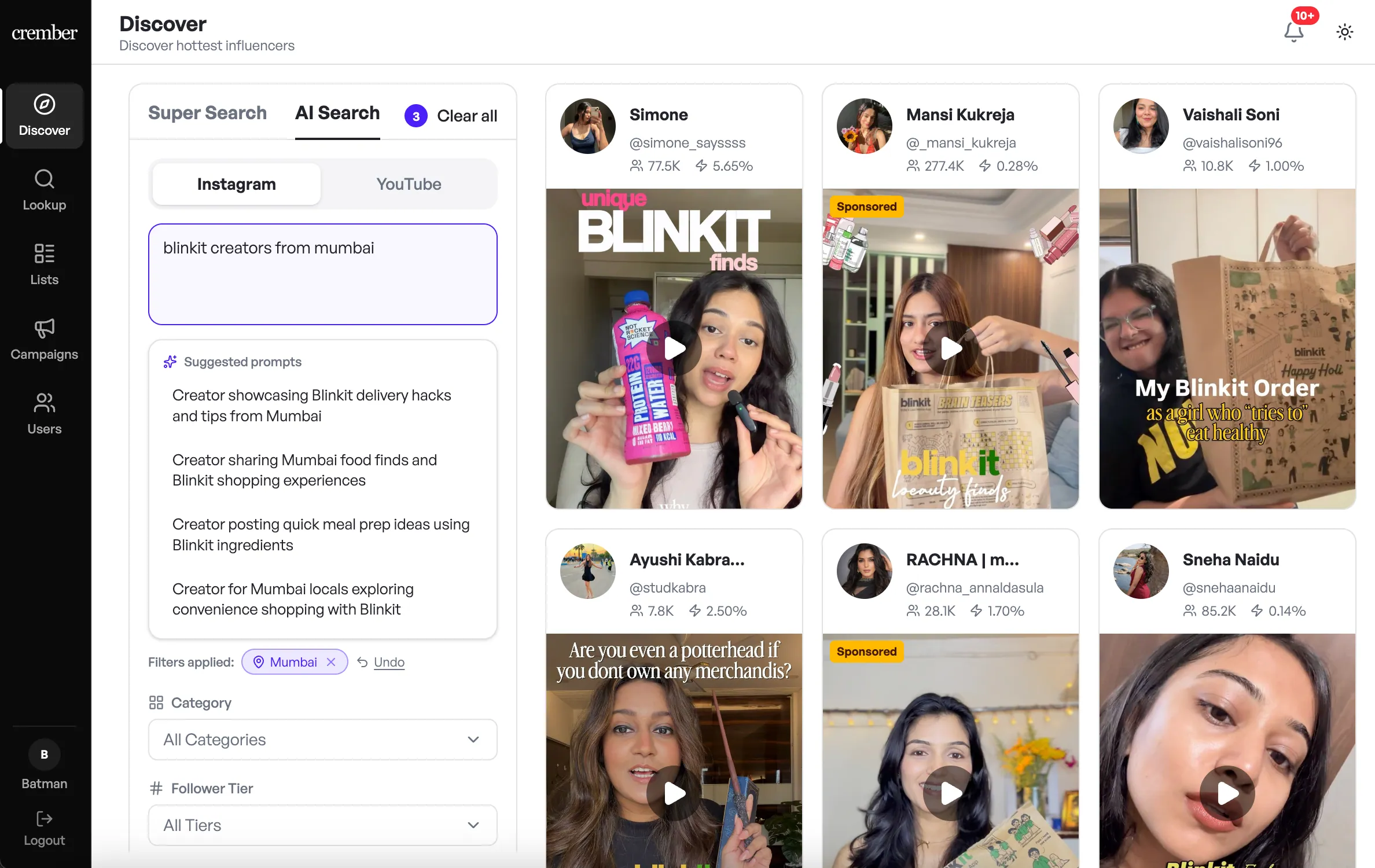Remove the Mumbai filter chip

tap(332, 662)
